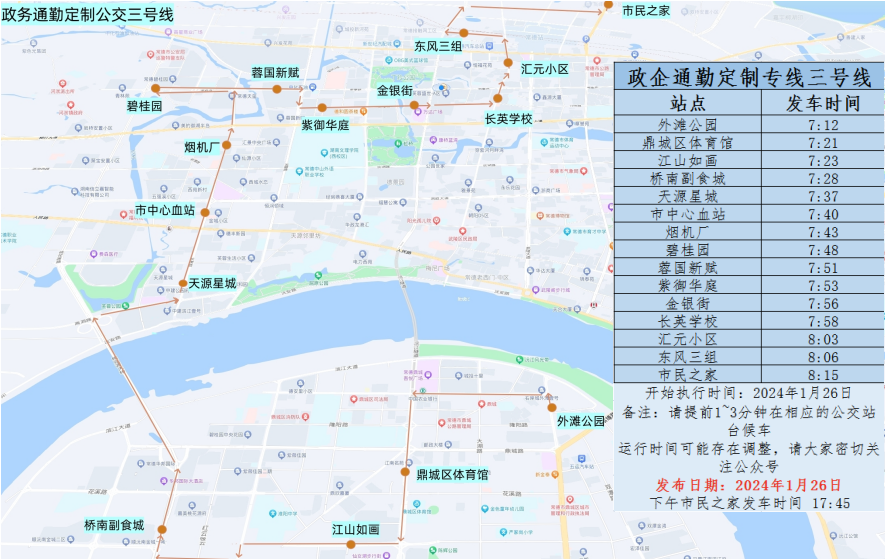Click the orange stop marker at 碧桂园
The width and height of the screenshot is (887, 559).
click(x=155, y=88)
